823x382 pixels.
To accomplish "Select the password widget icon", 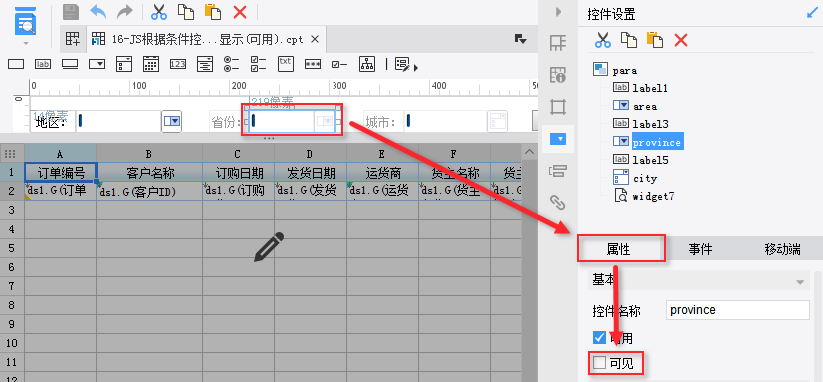I will point(313,64).
